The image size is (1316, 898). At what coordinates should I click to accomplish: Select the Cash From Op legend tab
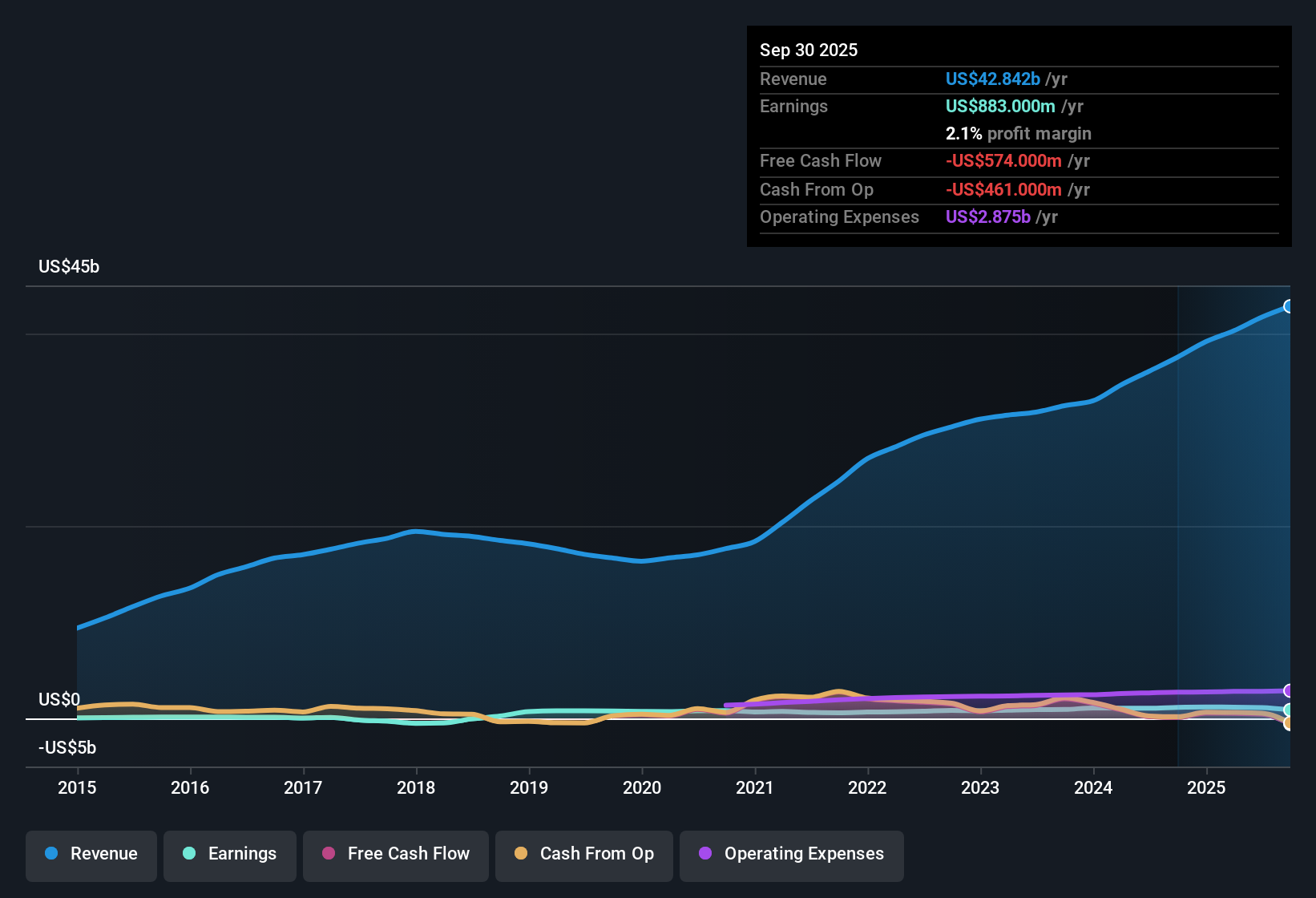(583, 854)
